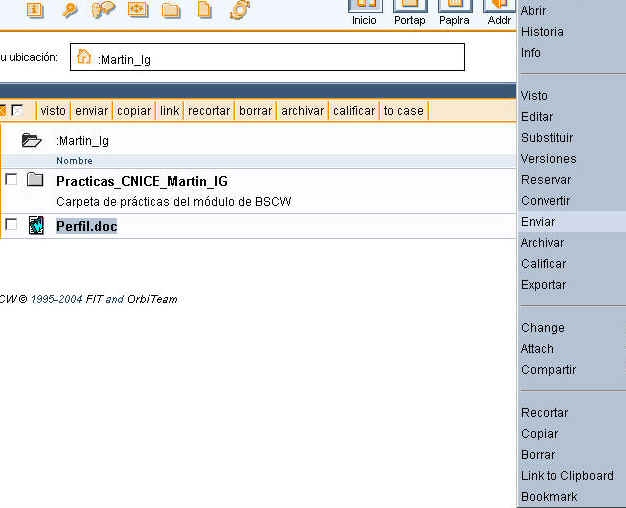Choose Enviar from the context menu

[x=538, y=222]
